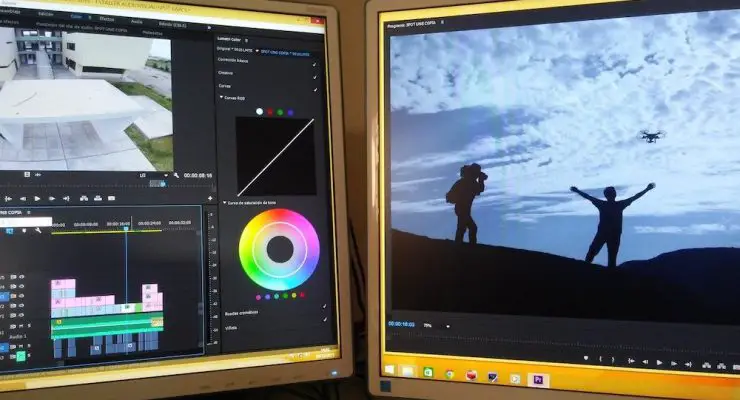Select the red channel dot above RGB curve
740x400 pixels.
tap(270, 111)
